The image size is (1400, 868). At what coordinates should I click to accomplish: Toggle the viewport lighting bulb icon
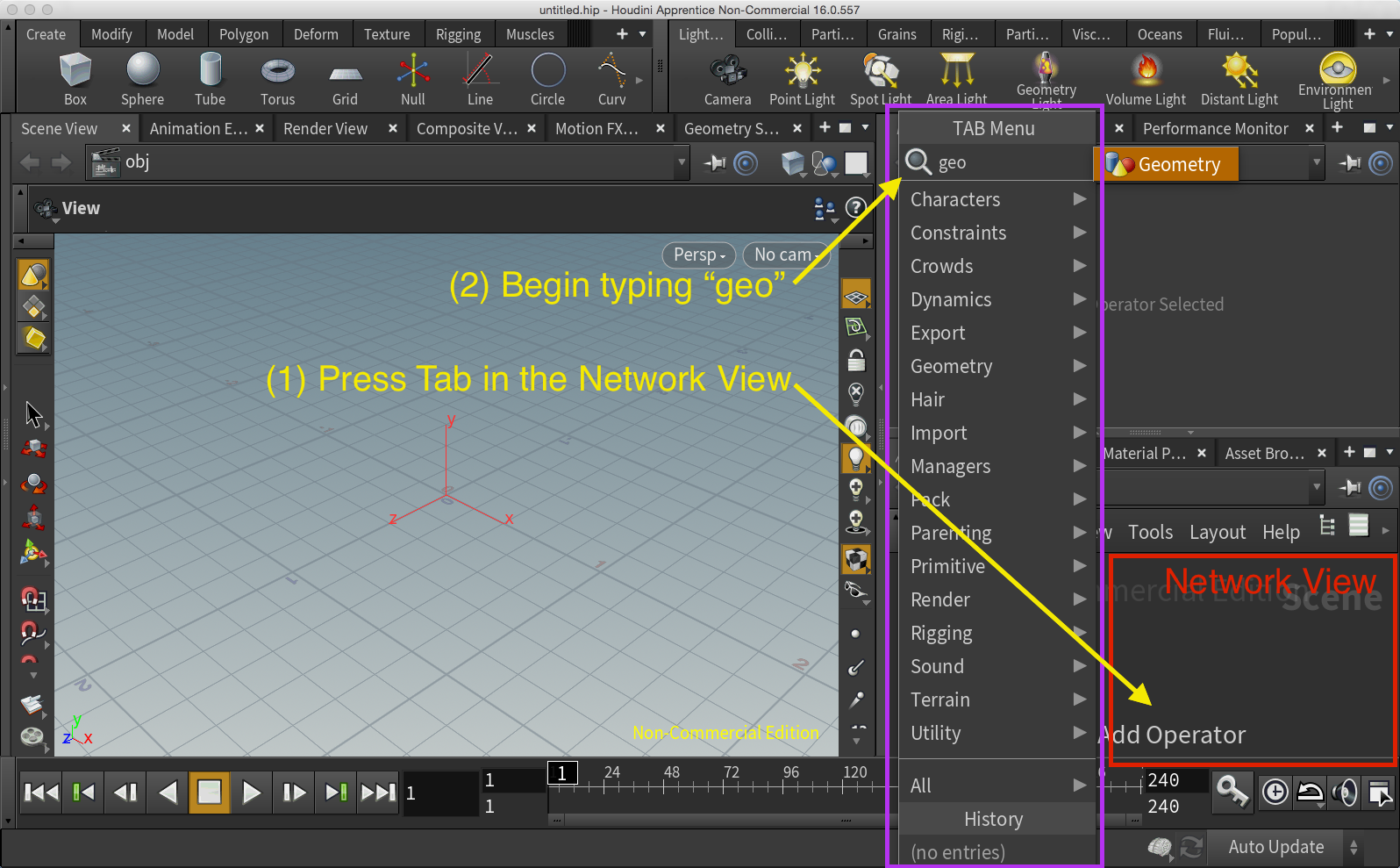(856, 457)
